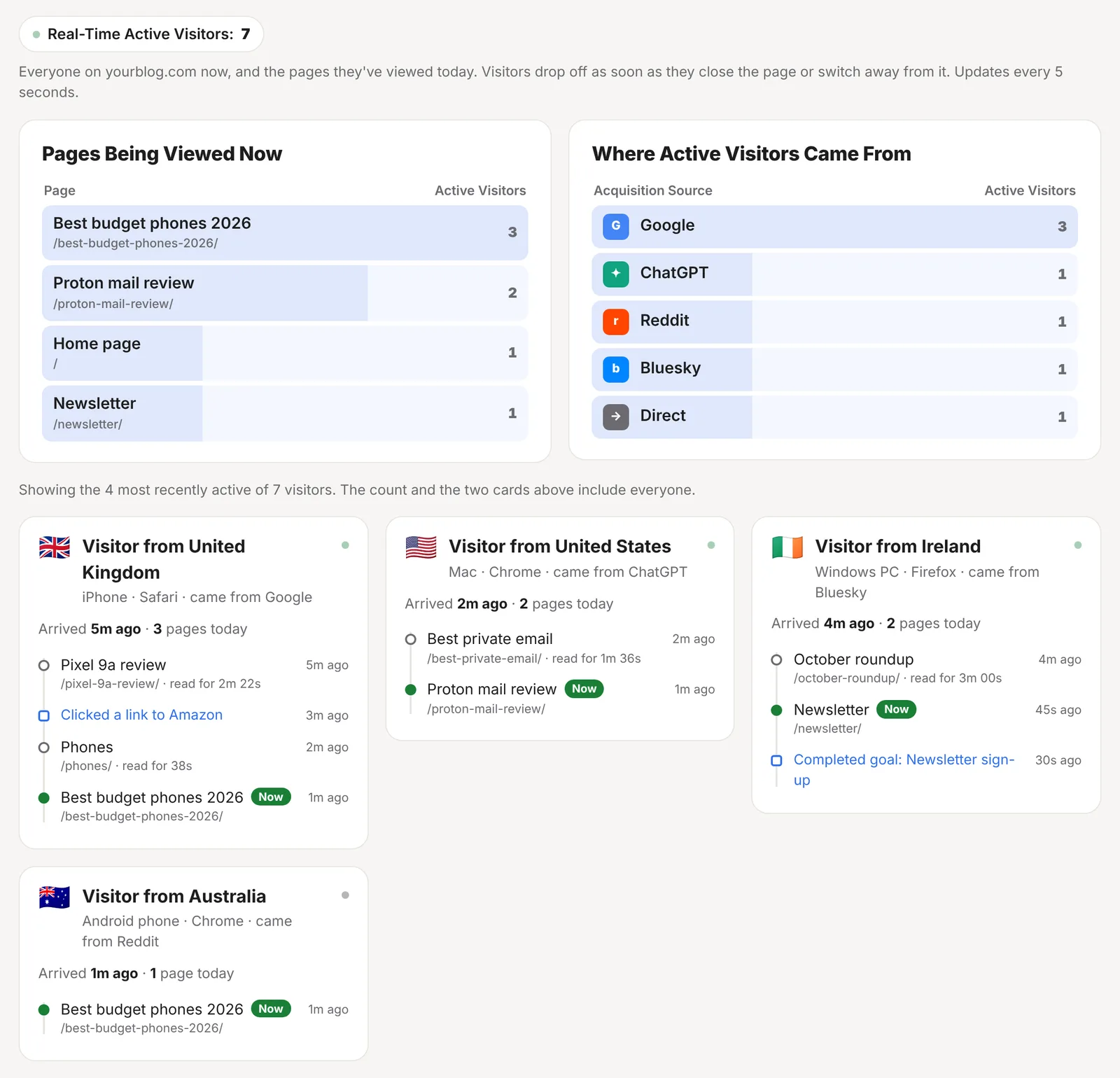Viewport: 1120px width, 1078px height.
Task: Click the Visitor from Australia heading
Action: (x=174, y=897)
